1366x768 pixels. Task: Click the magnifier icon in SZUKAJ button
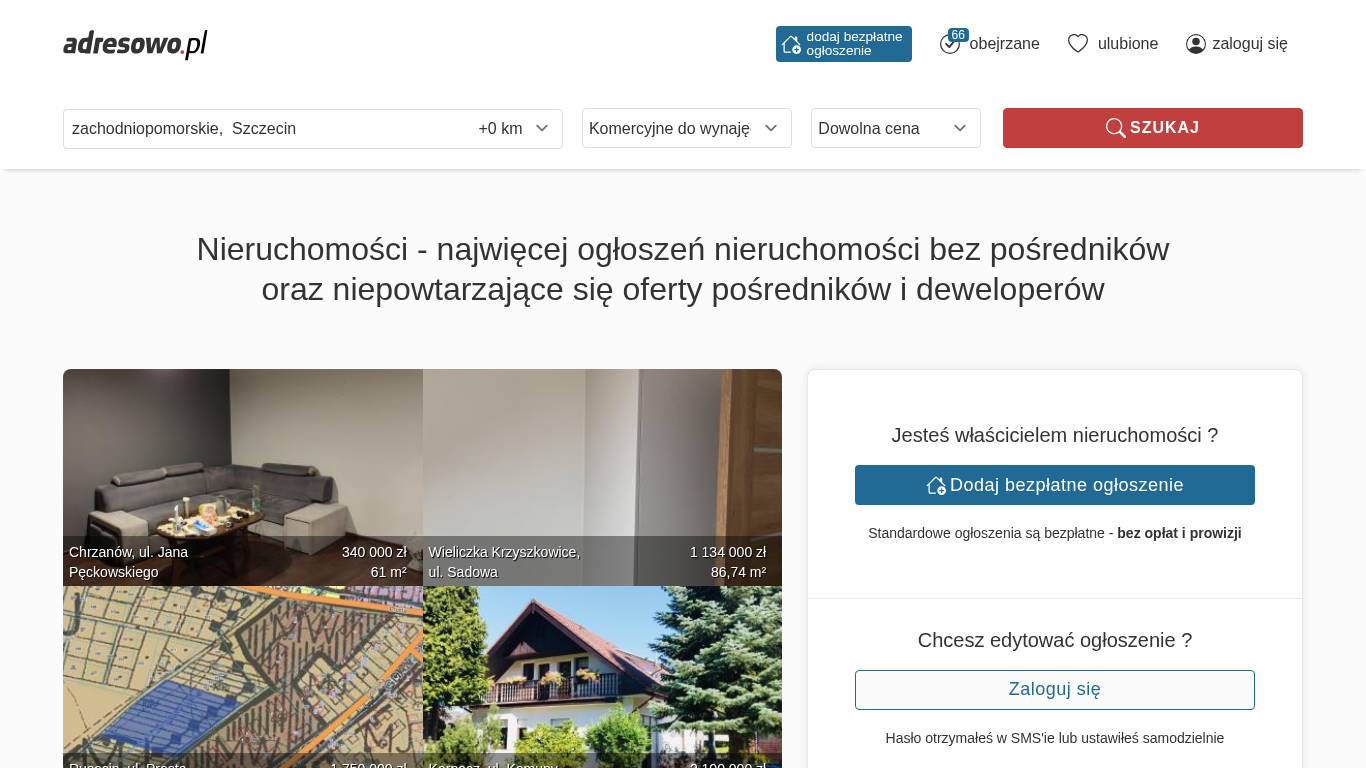point(1115,128)
